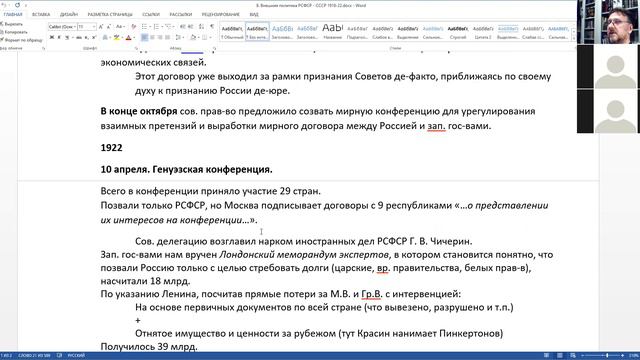Increase font size with grow-font icon
The height and width of the screenshot is (360, 640).
101,27
